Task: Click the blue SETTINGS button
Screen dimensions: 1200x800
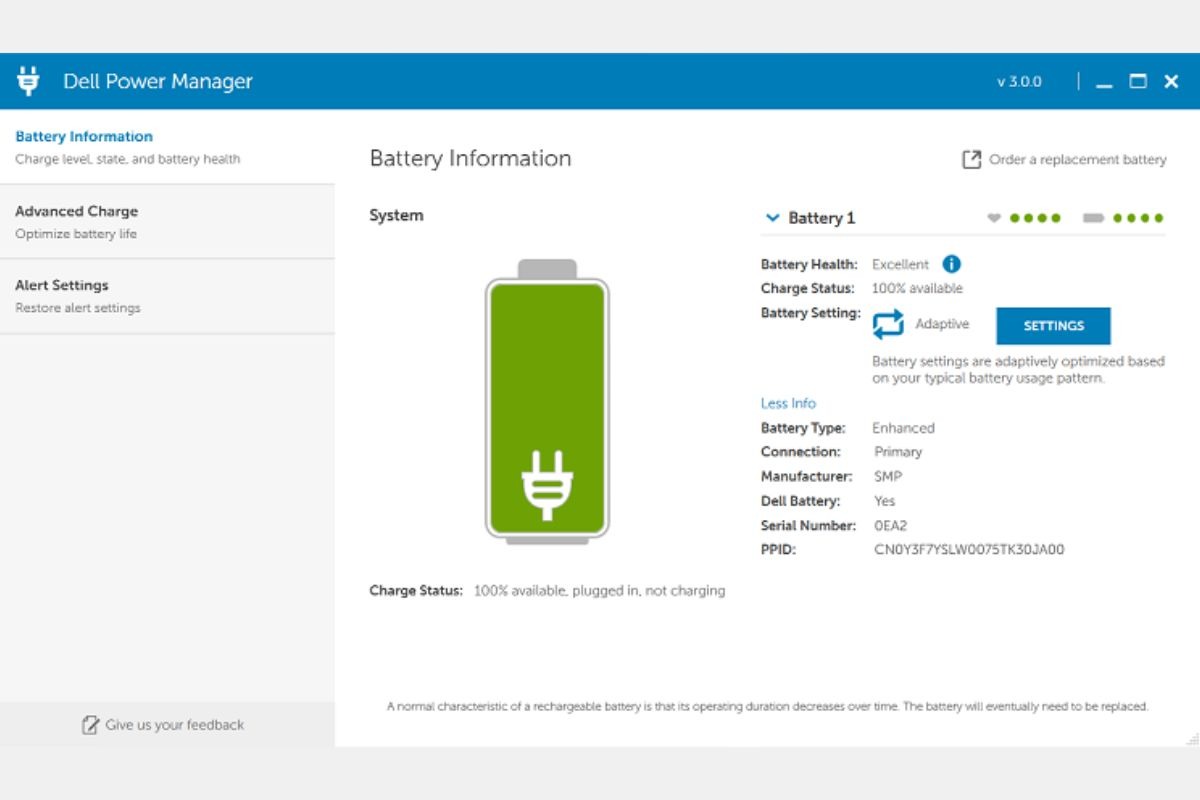Action: (1053, 326)
